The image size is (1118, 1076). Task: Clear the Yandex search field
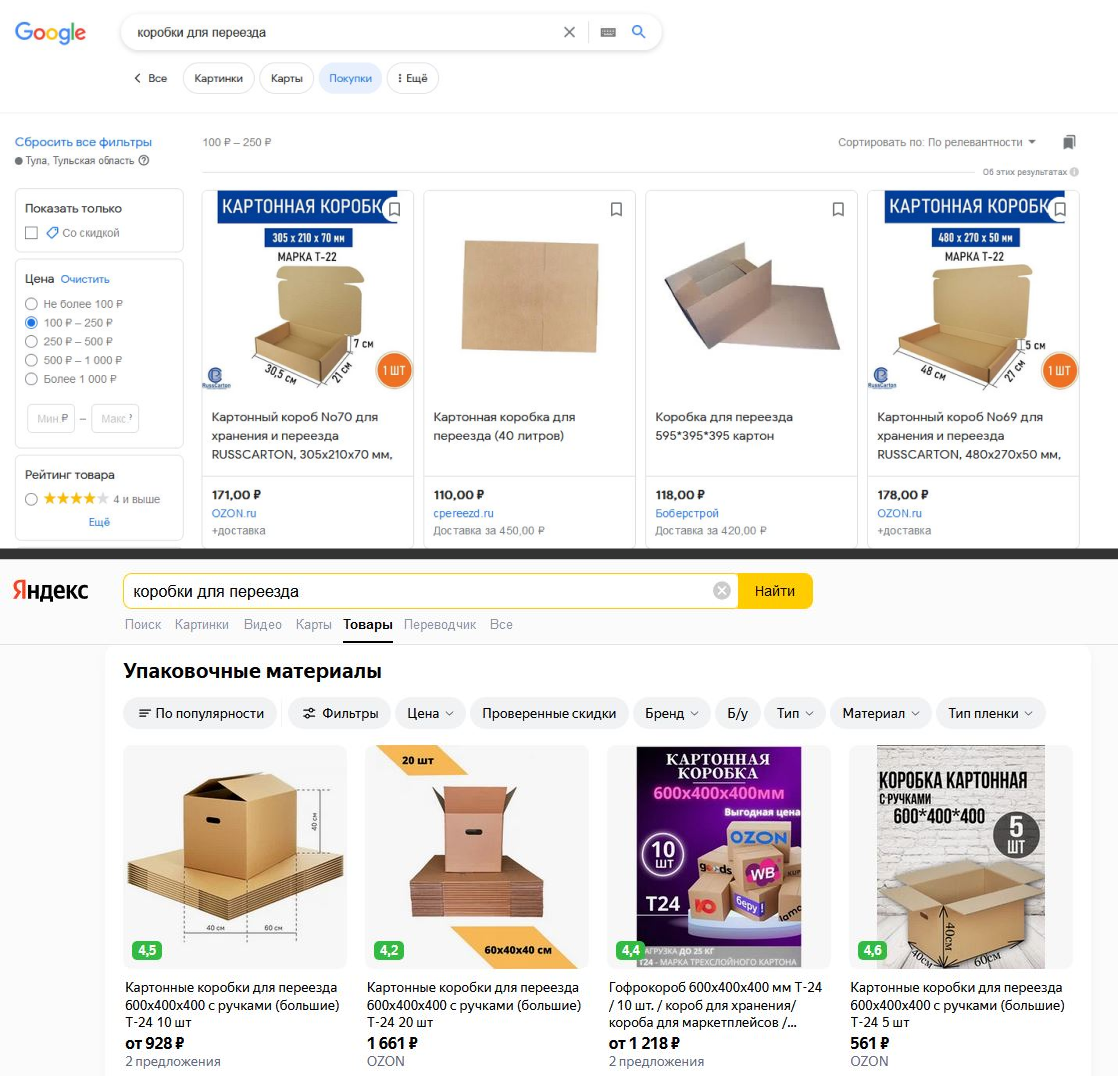tap(722, 590)
